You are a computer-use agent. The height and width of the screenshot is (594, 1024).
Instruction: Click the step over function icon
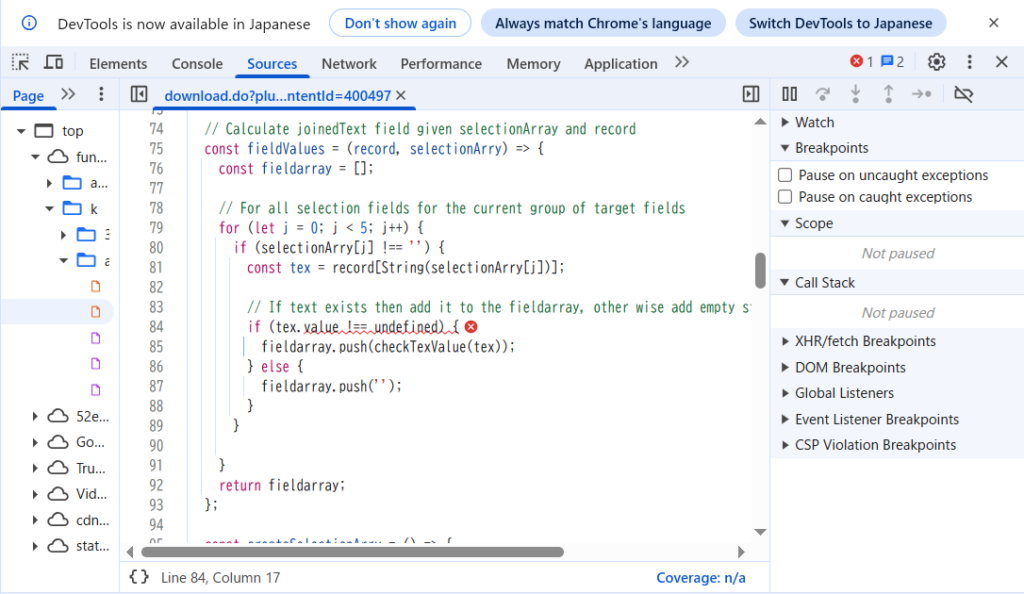[823, 94]
